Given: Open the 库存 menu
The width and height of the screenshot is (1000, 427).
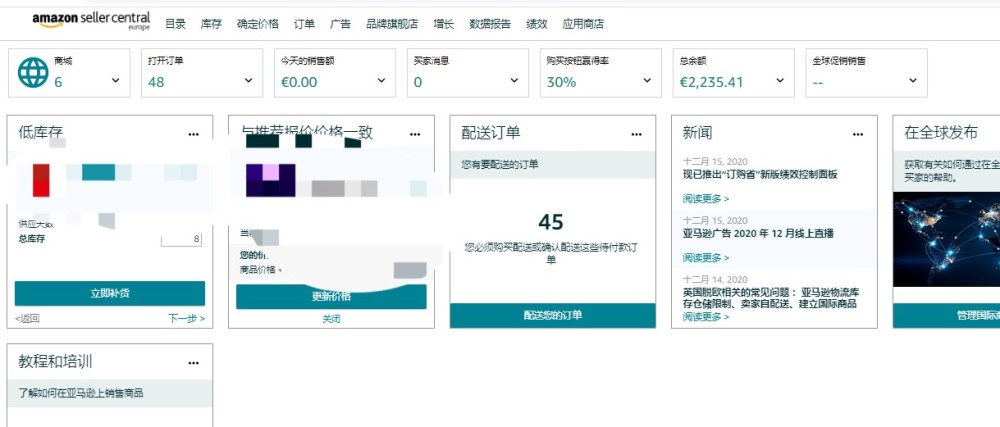Looking at the screenshot, I should [x=211, y=24].
